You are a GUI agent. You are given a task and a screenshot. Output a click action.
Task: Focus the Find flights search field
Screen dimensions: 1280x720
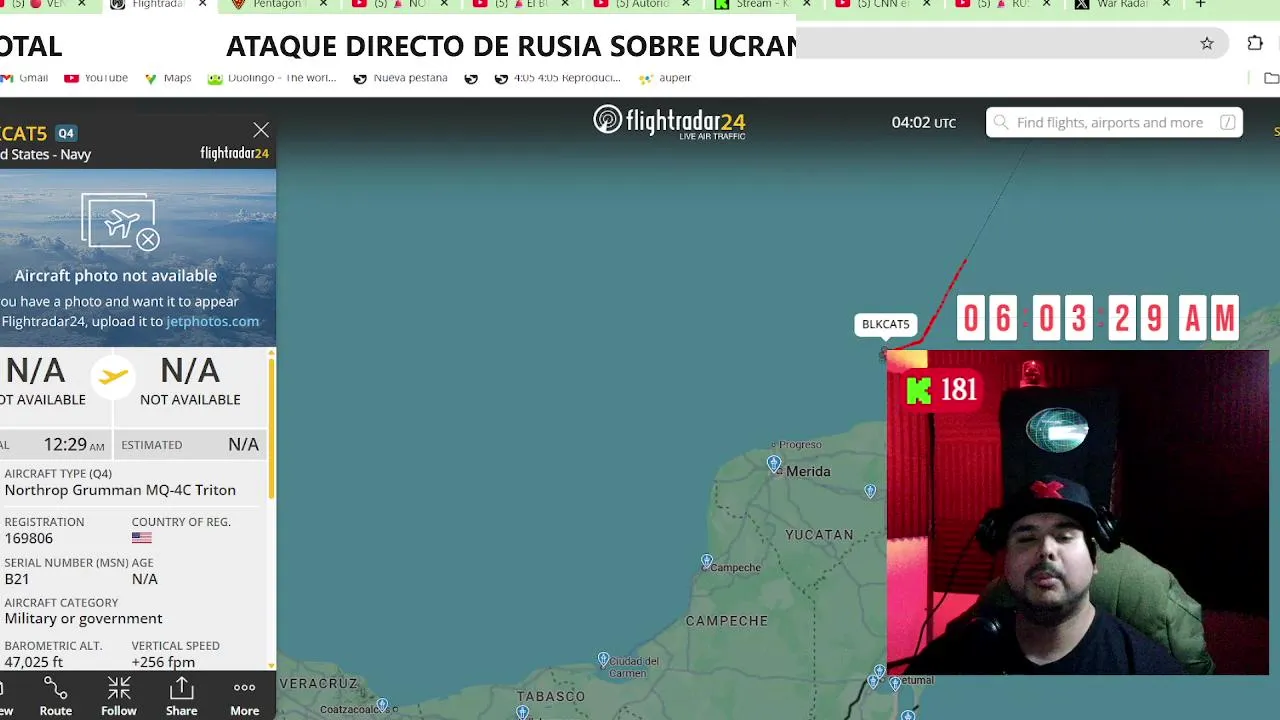click(1114, 122)
